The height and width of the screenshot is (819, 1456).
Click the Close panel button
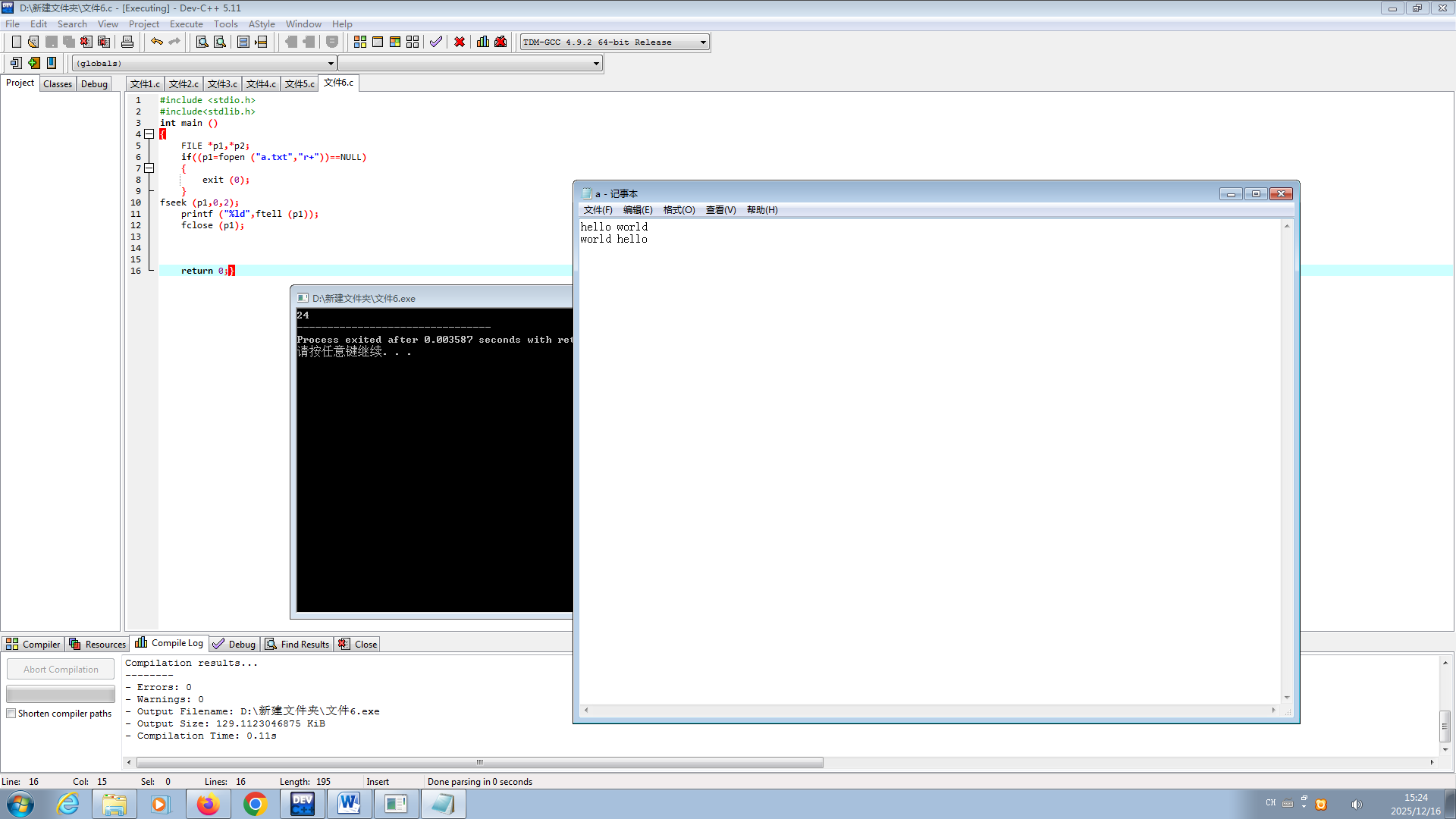point(358,644)
